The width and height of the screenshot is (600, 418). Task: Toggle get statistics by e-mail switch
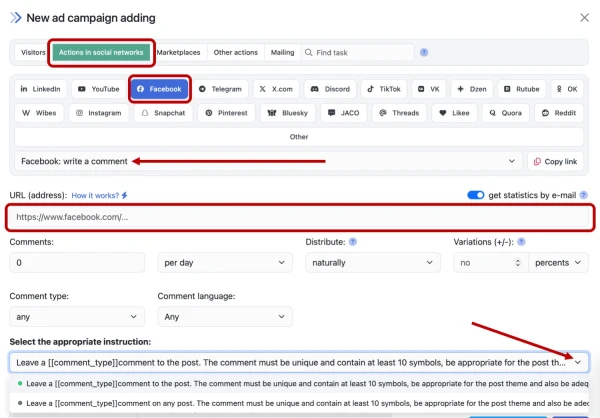476,195
